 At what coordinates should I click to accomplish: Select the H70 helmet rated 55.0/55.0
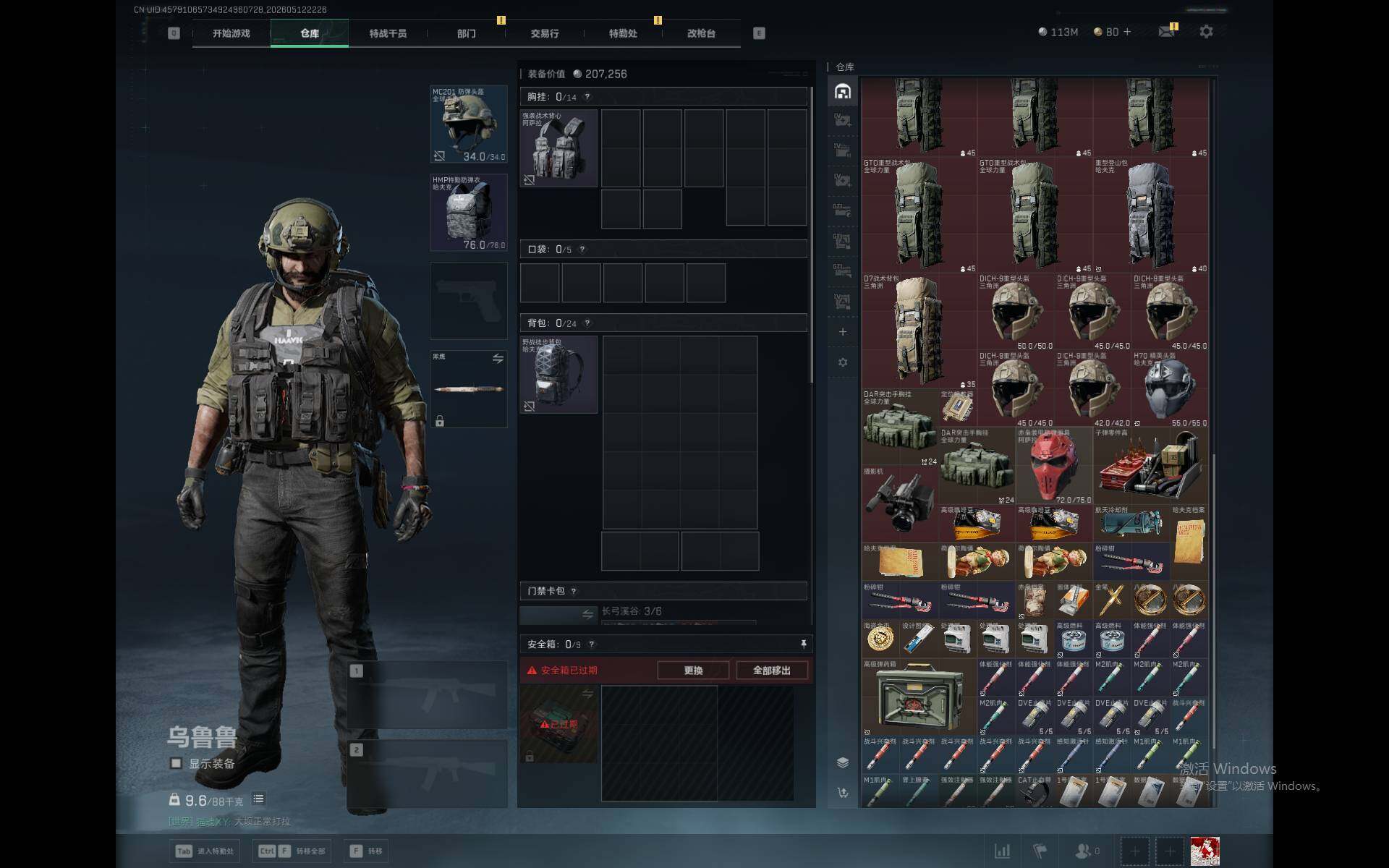[x=1170, y=389]
